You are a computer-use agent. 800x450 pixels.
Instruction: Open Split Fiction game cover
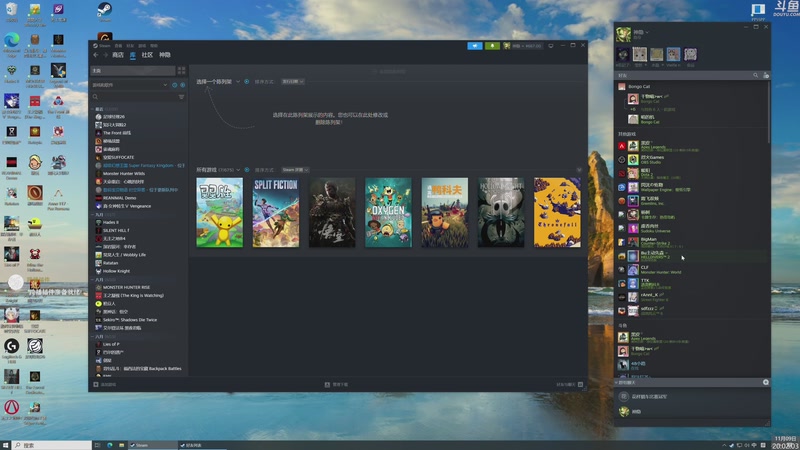(276, 212)
